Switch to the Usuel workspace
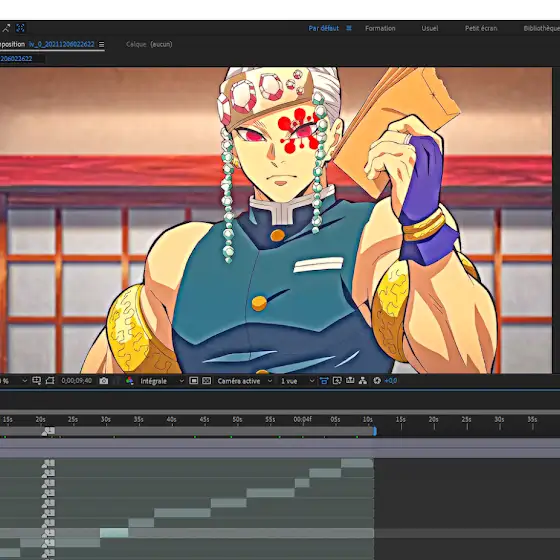Image resolution: width=560 pixels, height=560 pixels. tap(430, 28)
